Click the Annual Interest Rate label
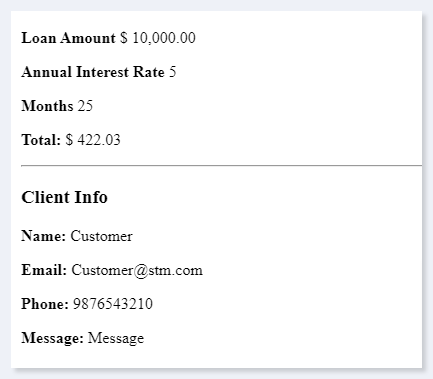433x379 pixels. tap(93, 72)
